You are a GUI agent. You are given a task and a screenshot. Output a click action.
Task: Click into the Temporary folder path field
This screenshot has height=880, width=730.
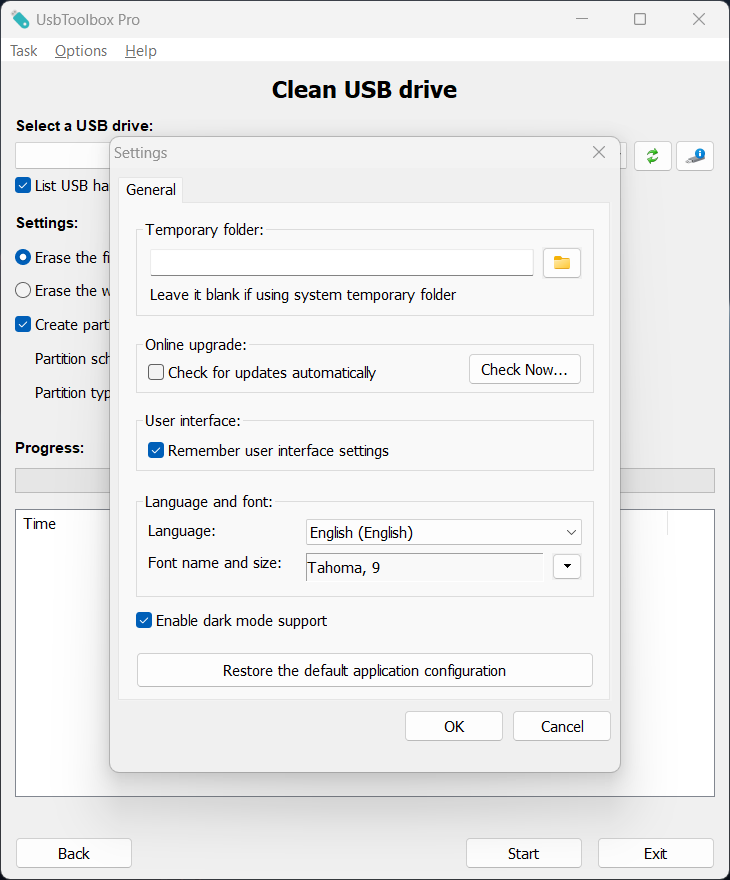(x=342, y=263)
